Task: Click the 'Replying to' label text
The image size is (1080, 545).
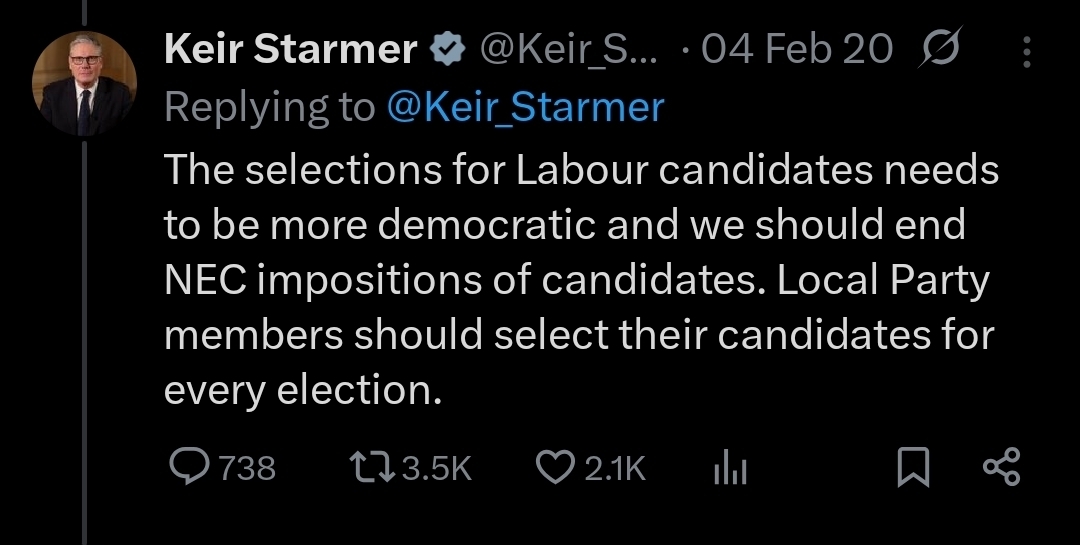Action: [269, 107]
